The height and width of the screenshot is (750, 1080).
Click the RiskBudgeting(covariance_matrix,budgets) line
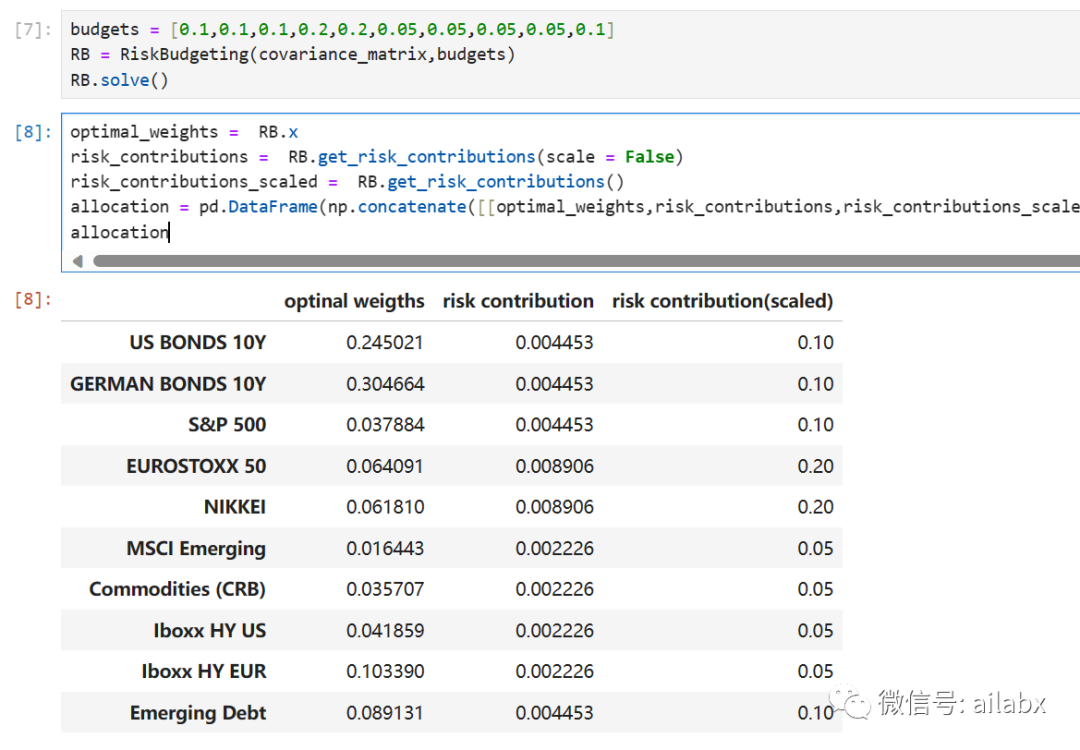click(292, 54)
